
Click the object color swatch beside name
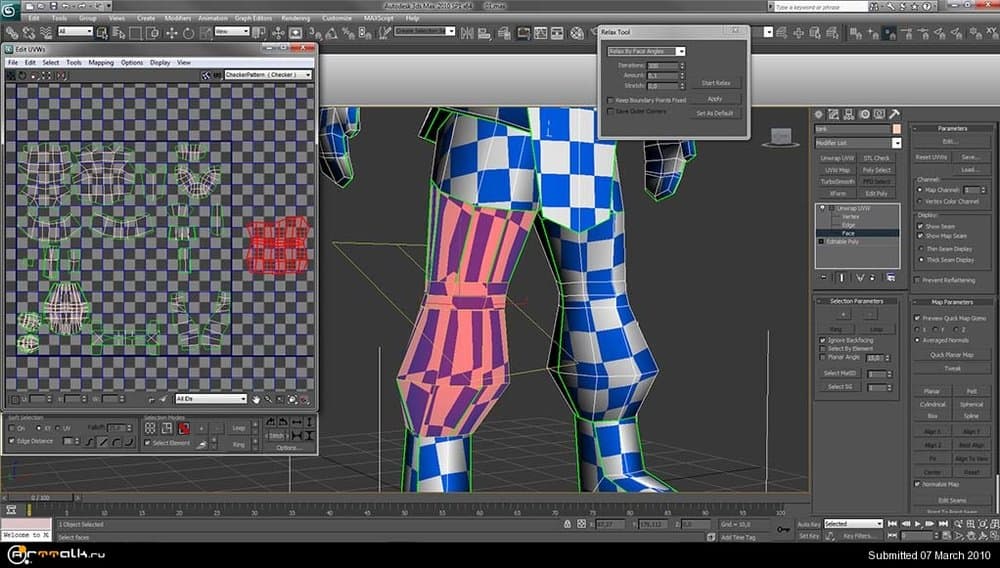897,129
